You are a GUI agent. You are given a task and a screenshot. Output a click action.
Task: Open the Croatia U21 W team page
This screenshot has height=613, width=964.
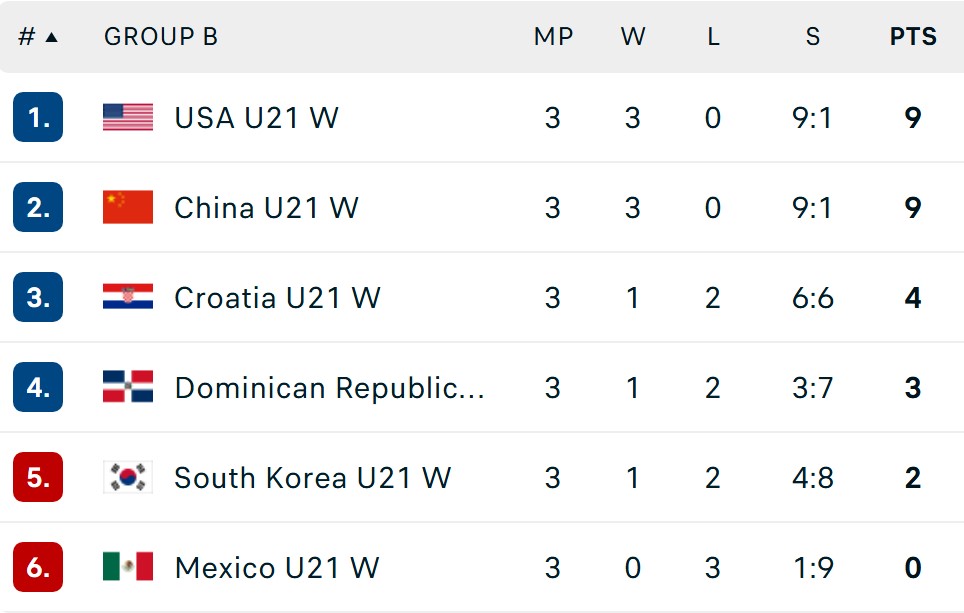[x=277, y=298]
